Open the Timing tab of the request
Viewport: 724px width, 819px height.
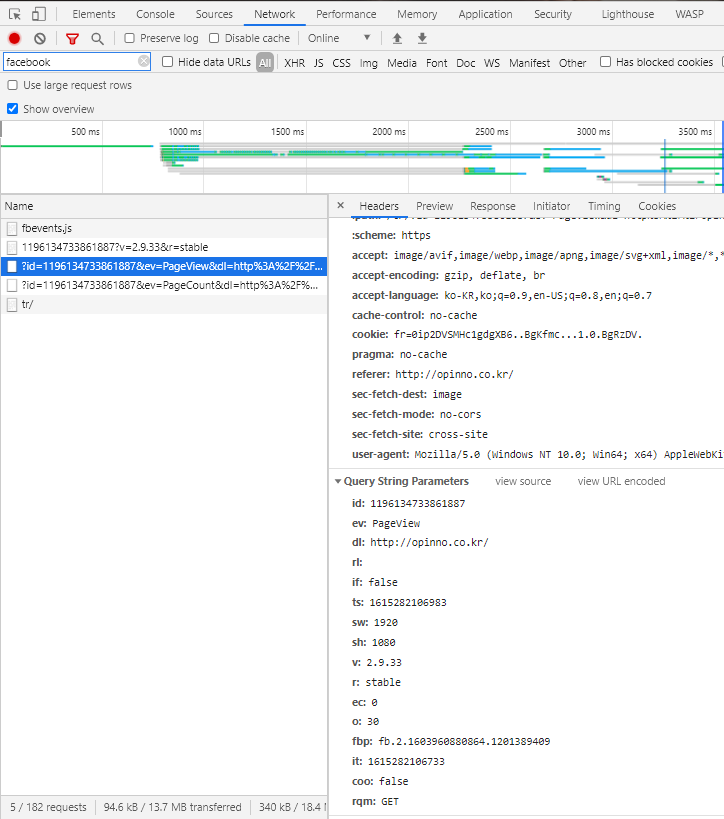point(604,206)
